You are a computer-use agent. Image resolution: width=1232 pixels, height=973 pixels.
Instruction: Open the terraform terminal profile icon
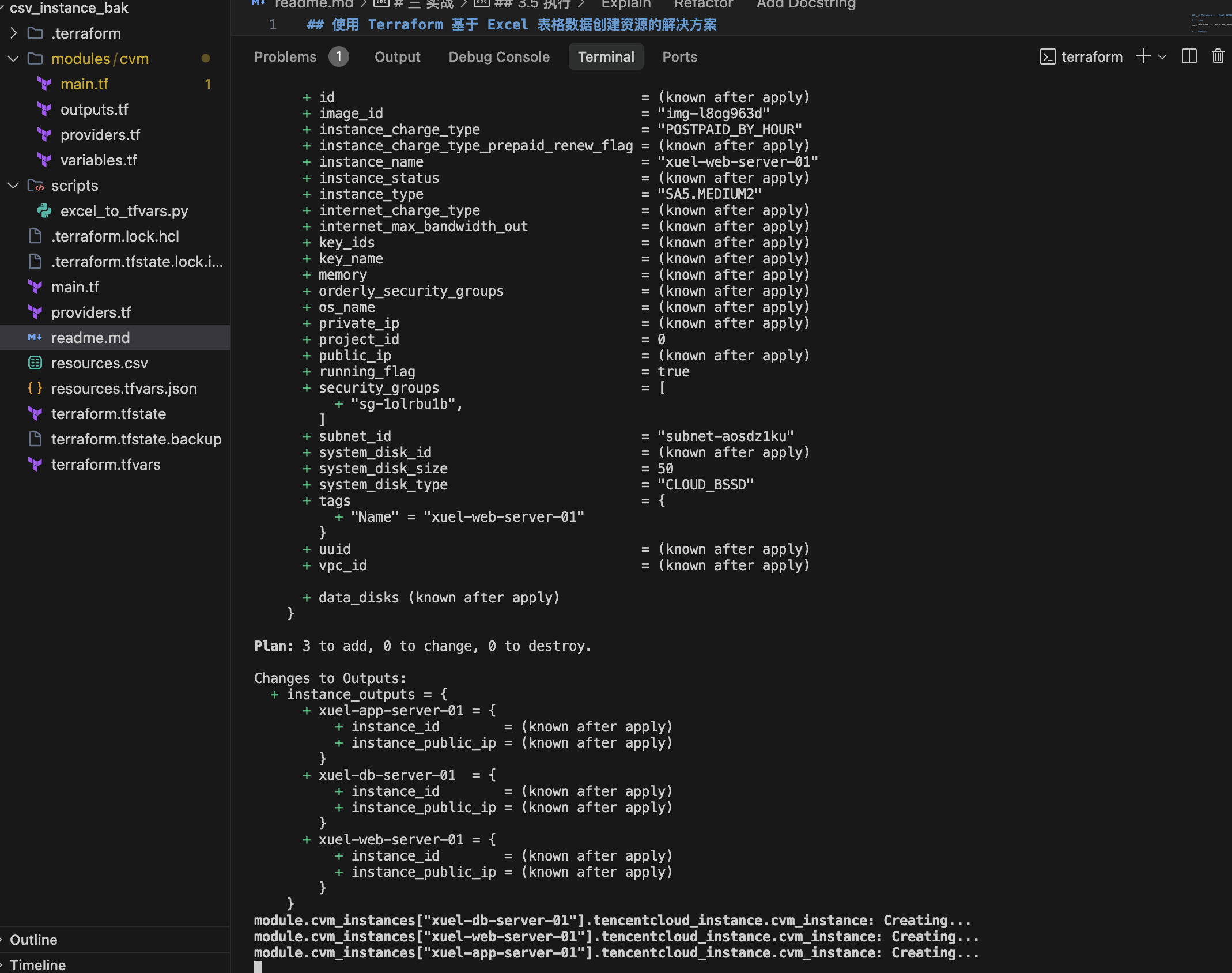pyautogui.click(x=1047, y=56)
